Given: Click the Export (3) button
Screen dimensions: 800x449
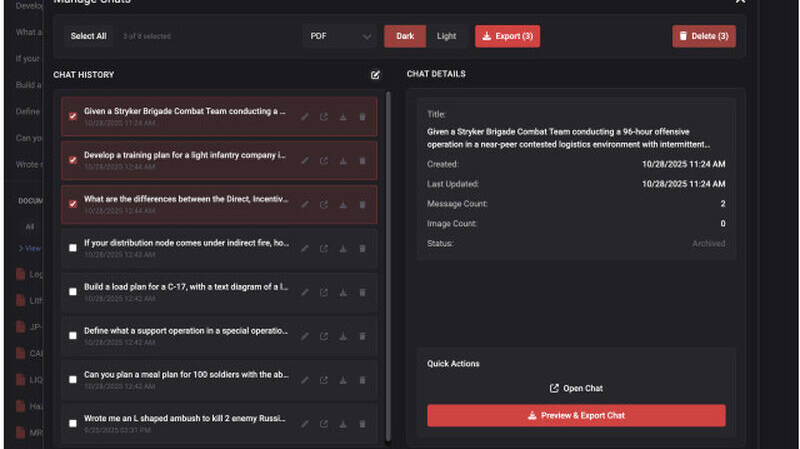Looking at the screenshot, I should 507,37.
